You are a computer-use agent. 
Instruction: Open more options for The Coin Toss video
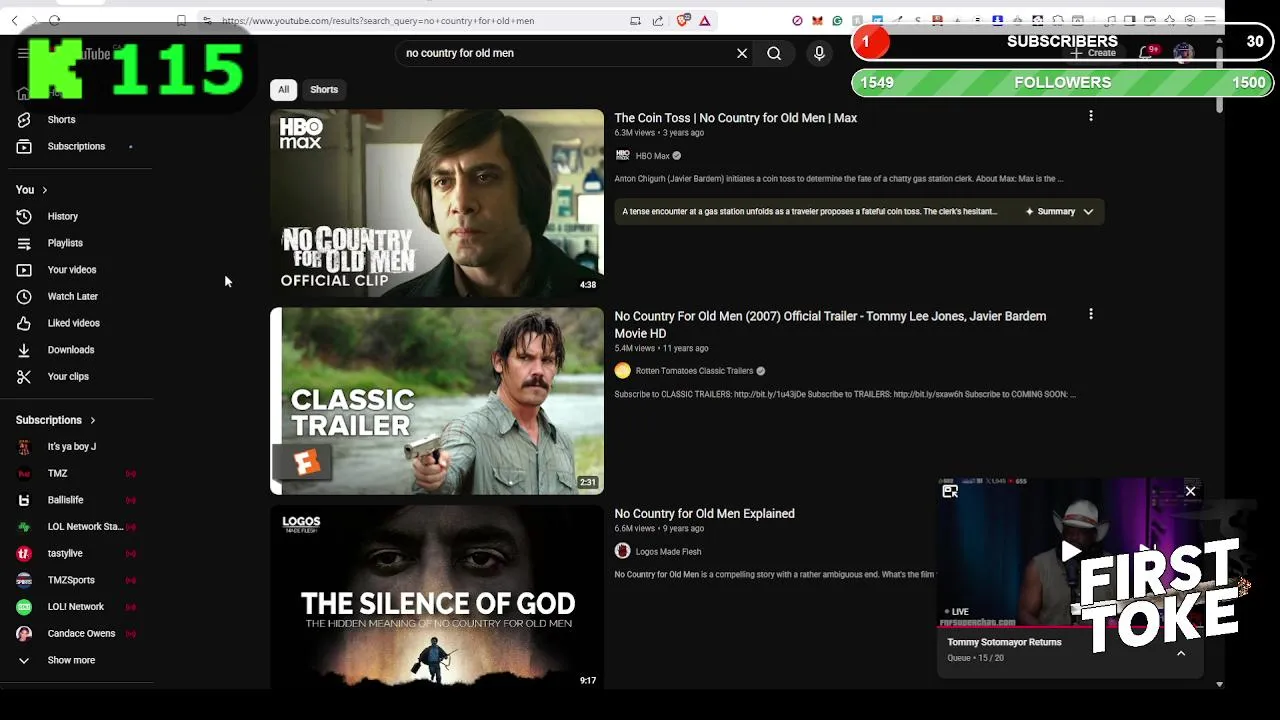(x=1090, y=116)
